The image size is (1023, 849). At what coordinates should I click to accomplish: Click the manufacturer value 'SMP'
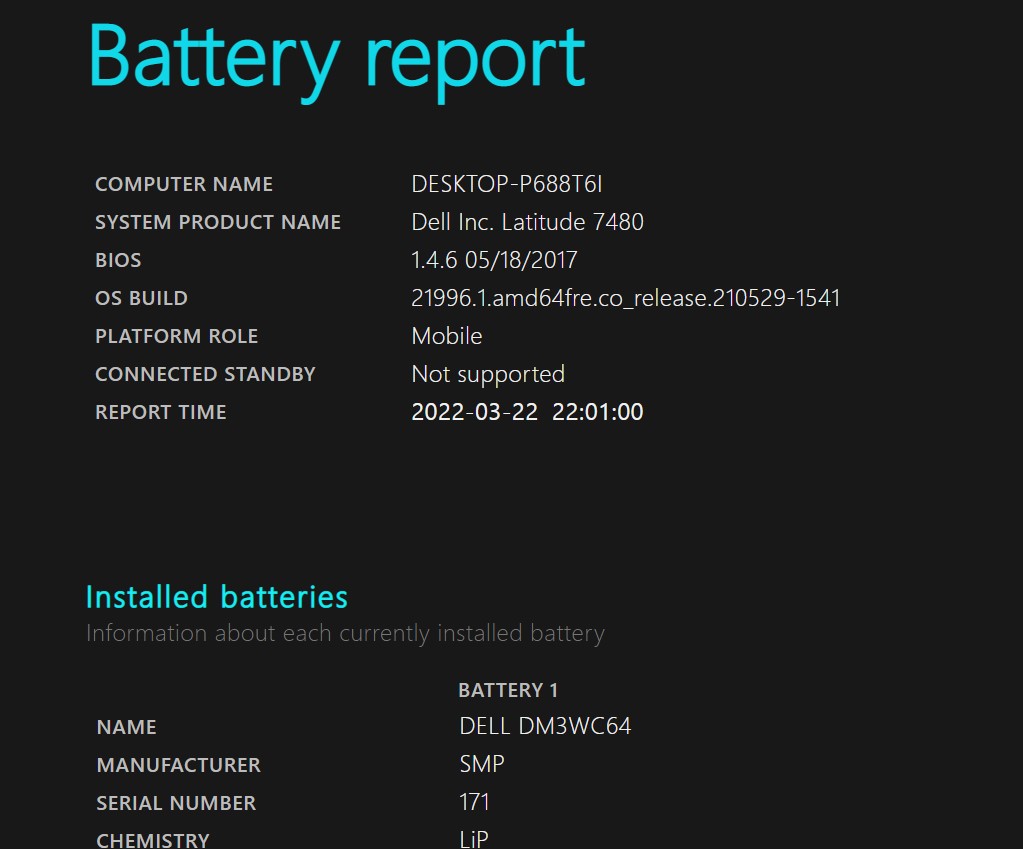(482, 764)
